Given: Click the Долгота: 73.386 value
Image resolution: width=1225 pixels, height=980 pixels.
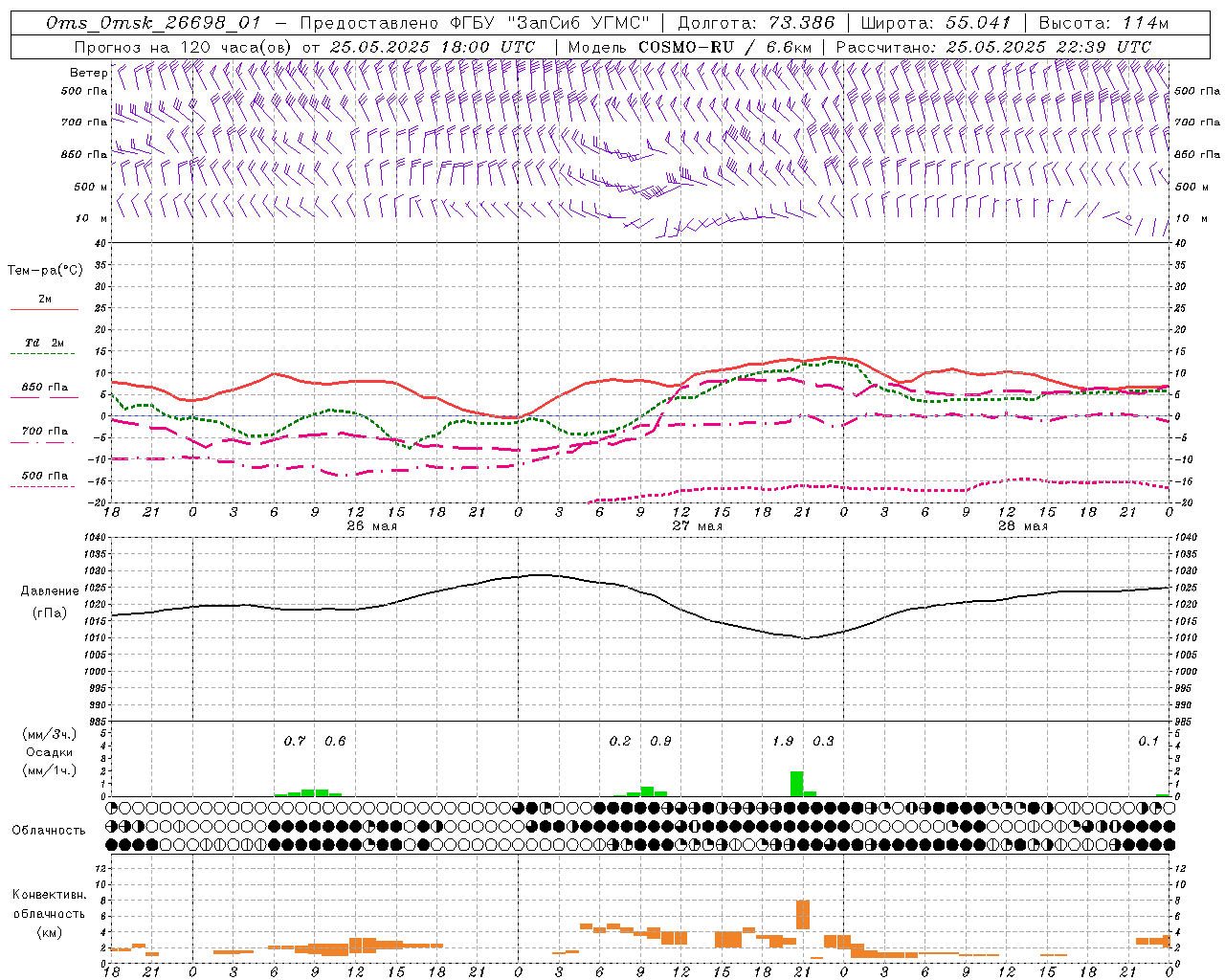Looking at the screenshot, I should click(x=756, y=23).
